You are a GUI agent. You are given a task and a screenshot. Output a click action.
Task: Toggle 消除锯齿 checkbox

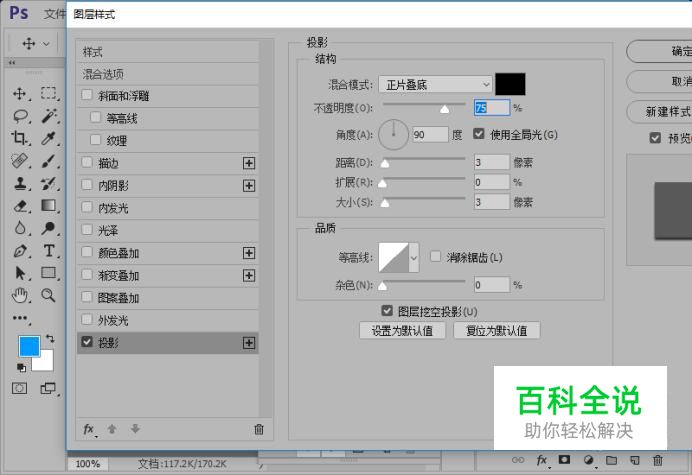(x=435, y=256)
